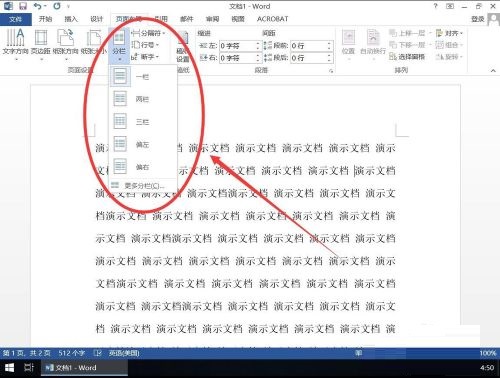Open the Customize Quick Access Toolbar arrow
This screenshot has height=378, width=500.
click(x=68, y=6)
